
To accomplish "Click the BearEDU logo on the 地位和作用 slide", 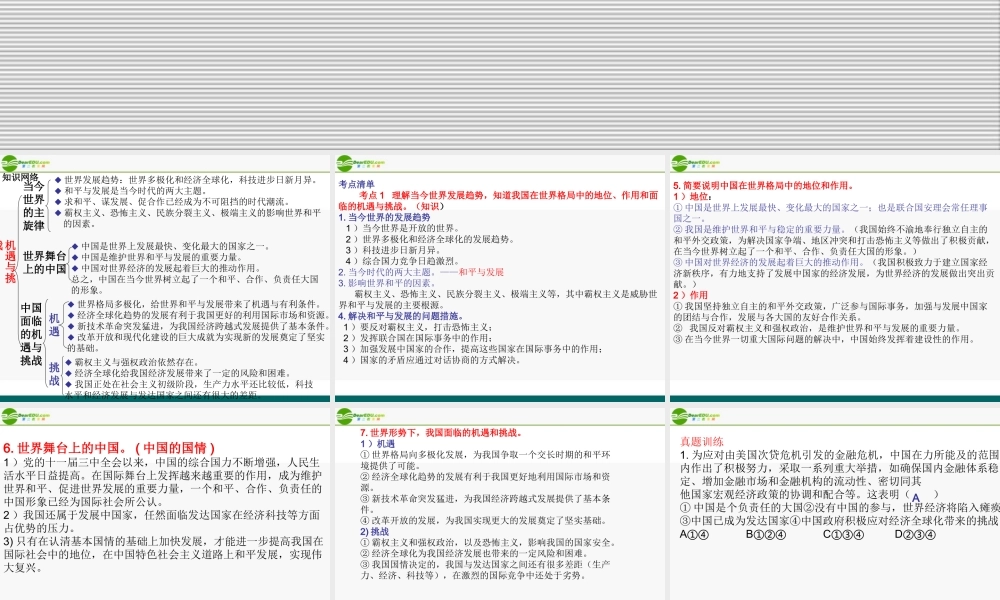I will [696, 164].
